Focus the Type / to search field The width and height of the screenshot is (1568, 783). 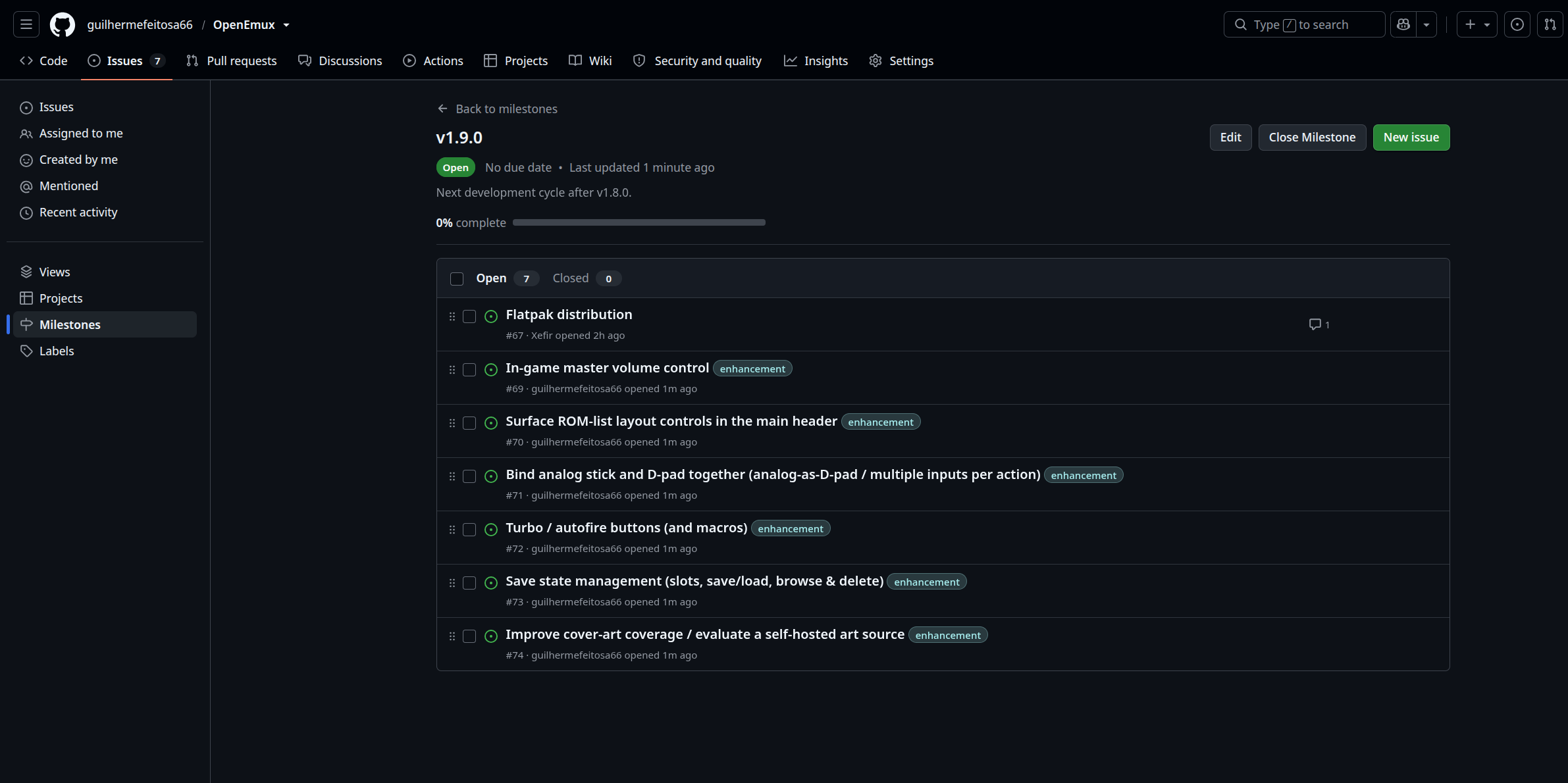(1304, 24)
